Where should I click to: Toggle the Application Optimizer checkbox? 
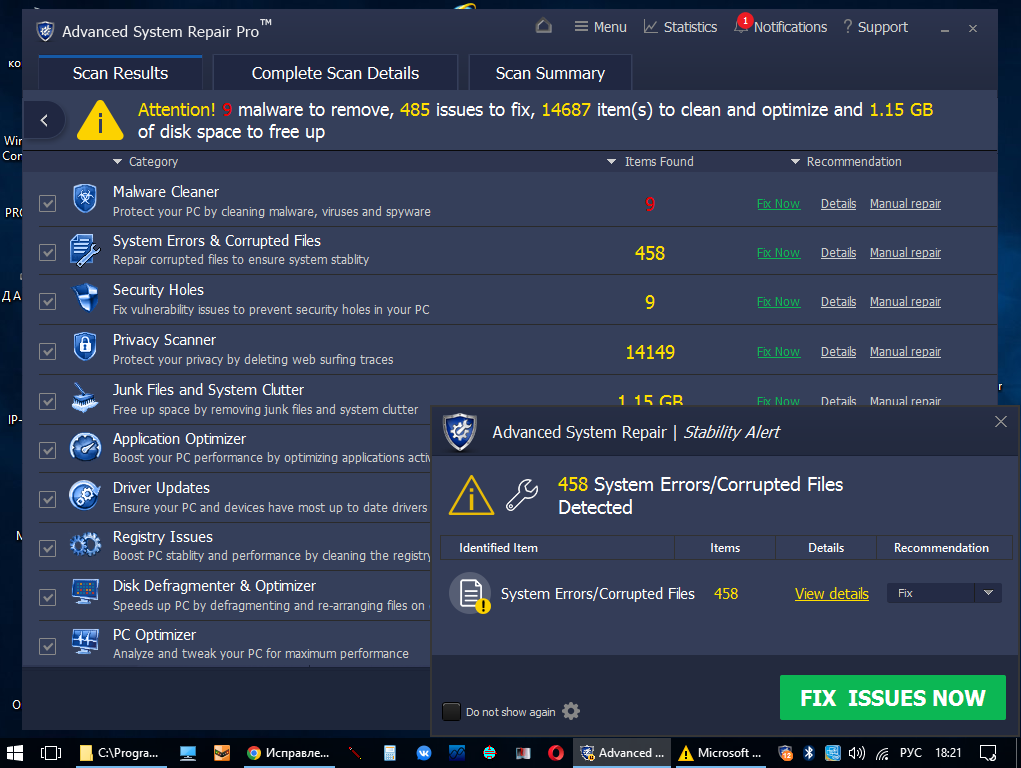tap(48, 450)
